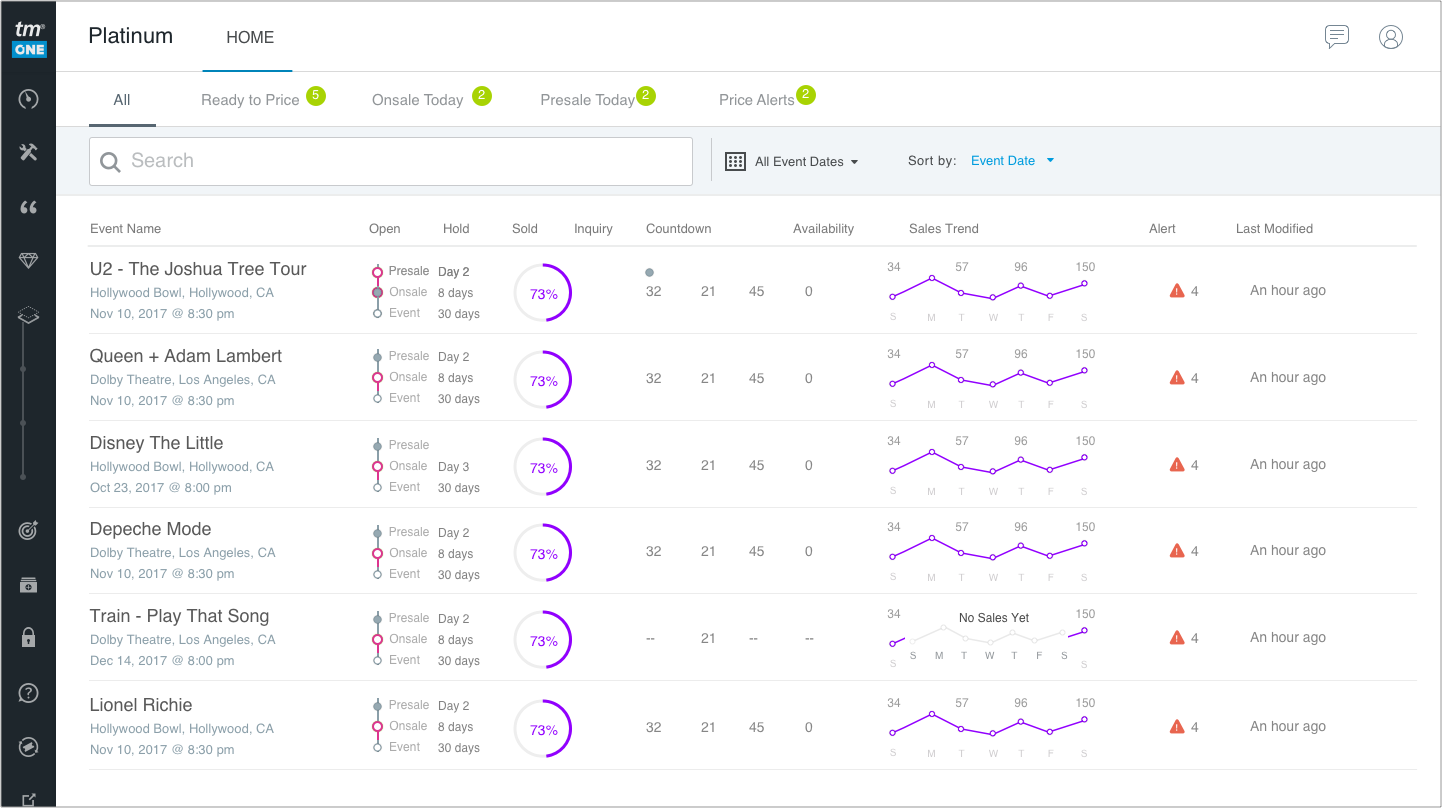Viewport: 1442px width, 808px height.
Task: Open the user profile icon
Action: point(1391,37)
